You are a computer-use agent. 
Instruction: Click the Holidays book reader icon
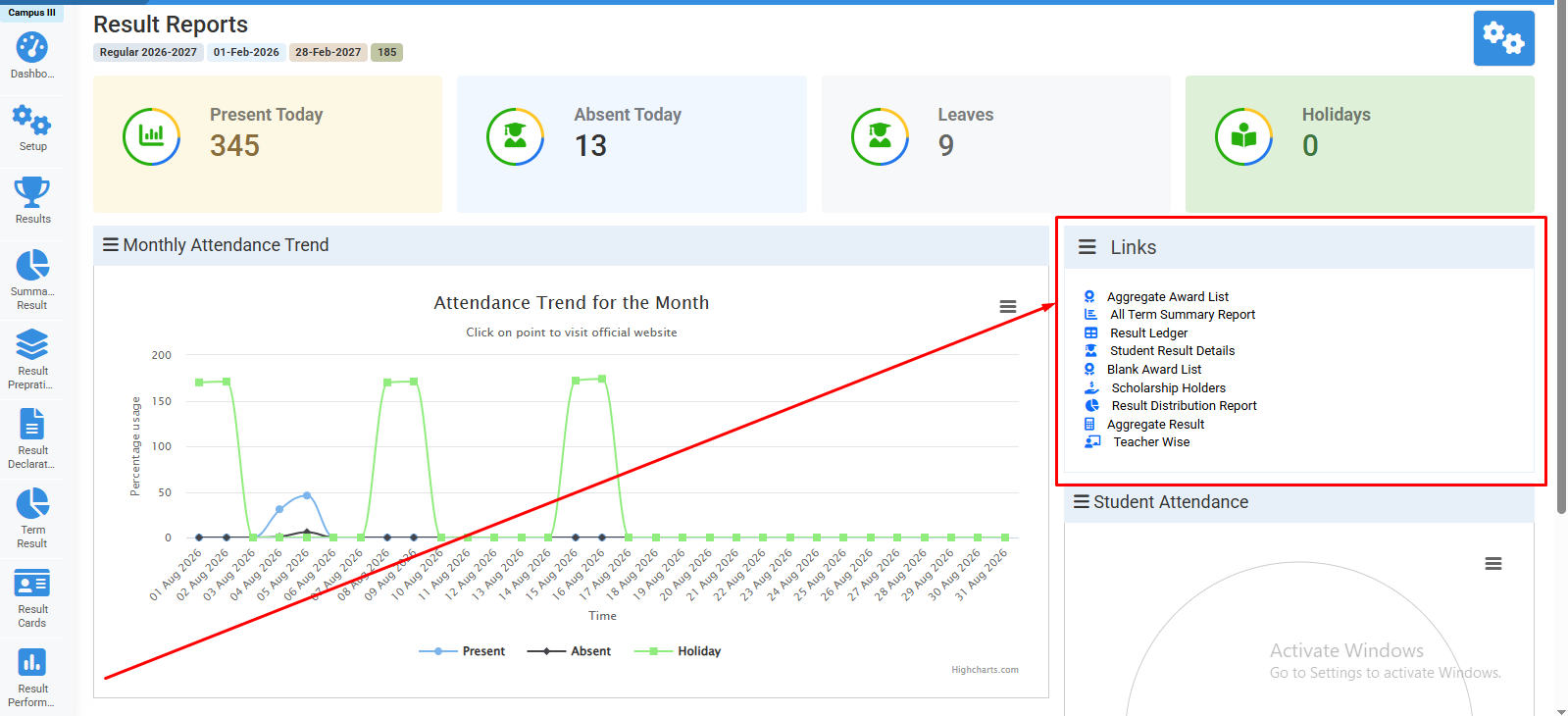click(1243, 136)
